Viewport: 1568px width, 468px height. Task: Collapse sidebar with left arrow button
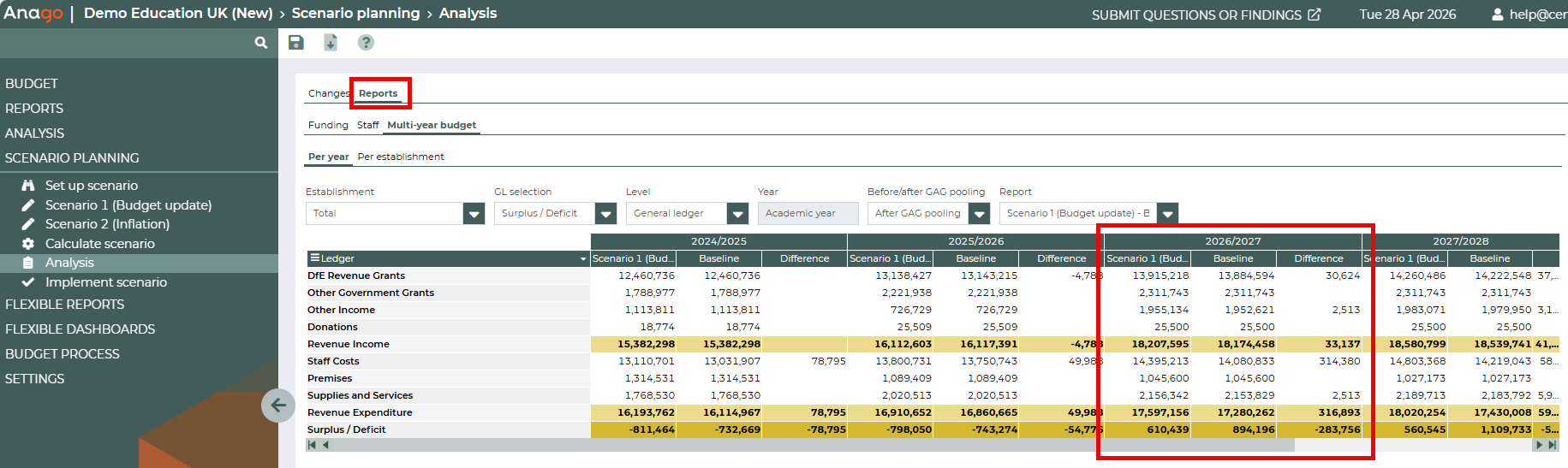coord(278,406)
